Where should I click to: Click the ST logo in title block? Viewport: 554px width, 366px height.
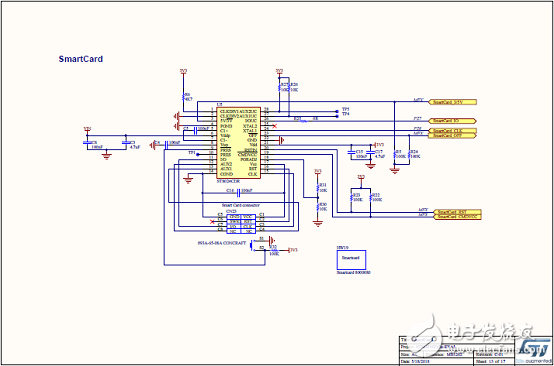point(533,351)
